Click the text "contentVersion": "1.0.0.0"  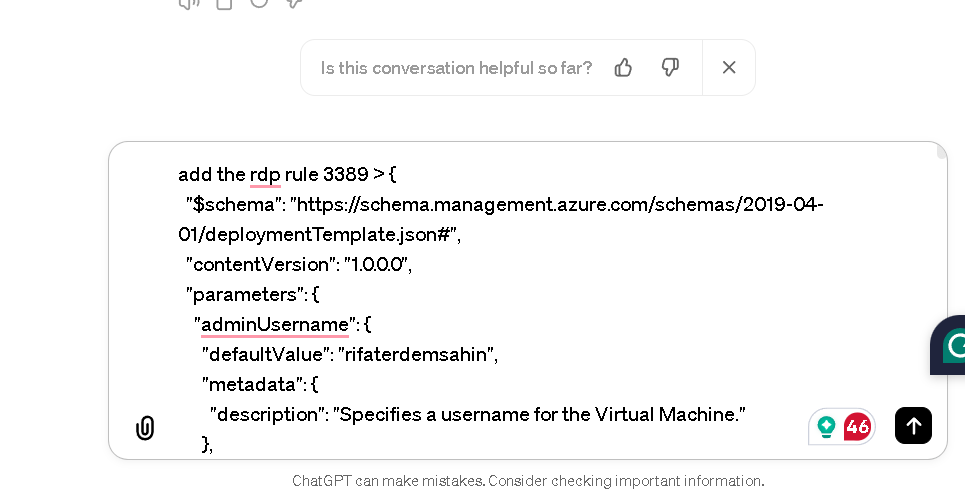click(298, 264)
